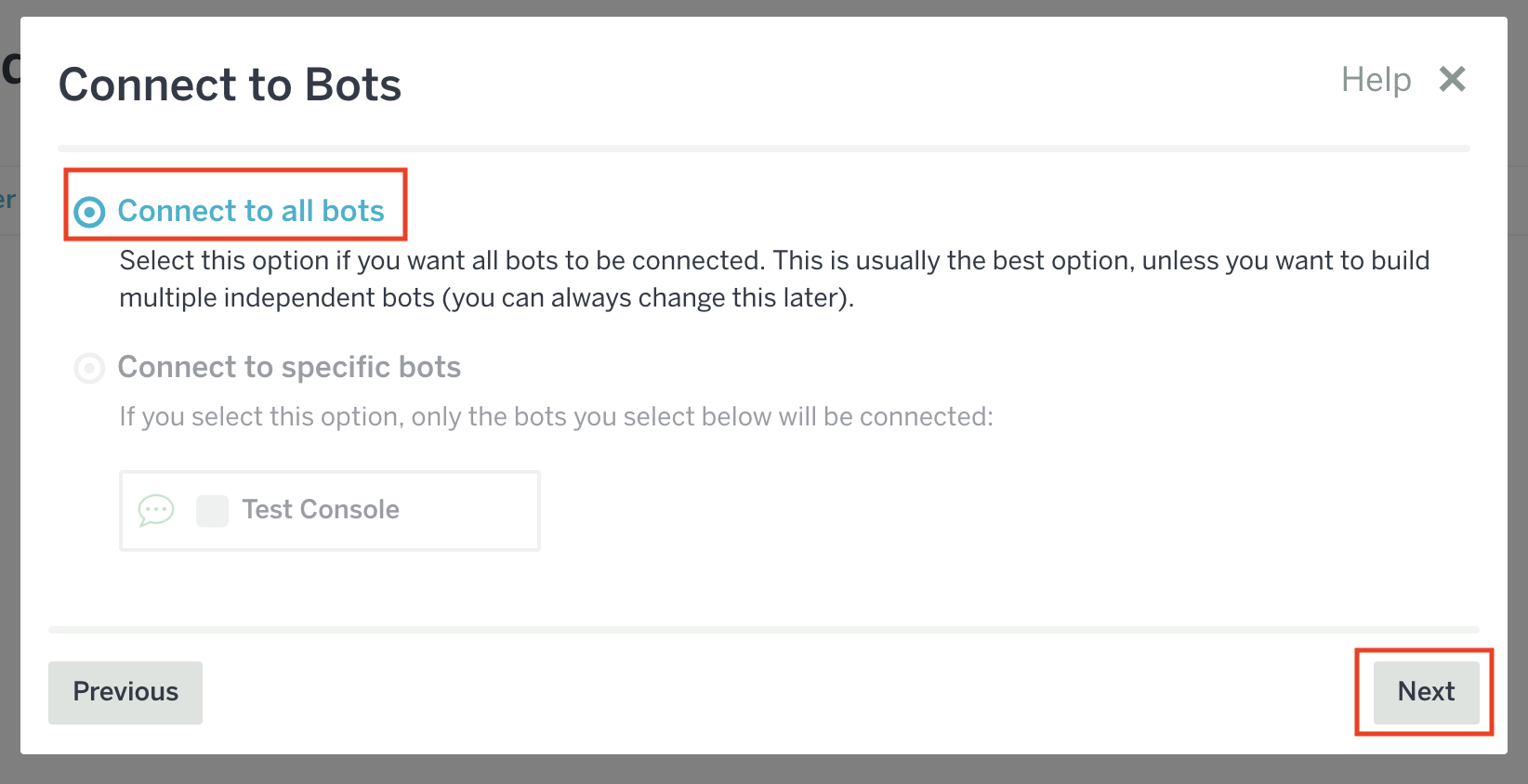The image size is (1528, 784).
Task: Click the "Connect to specific bots" label text
Action: [289, 368]
